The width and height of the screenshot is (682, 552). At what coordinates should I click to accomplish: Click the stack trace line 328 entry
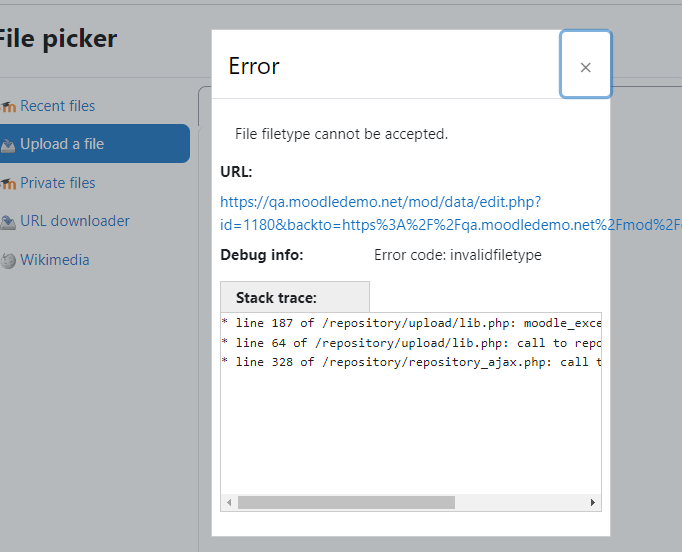(411, 362)
